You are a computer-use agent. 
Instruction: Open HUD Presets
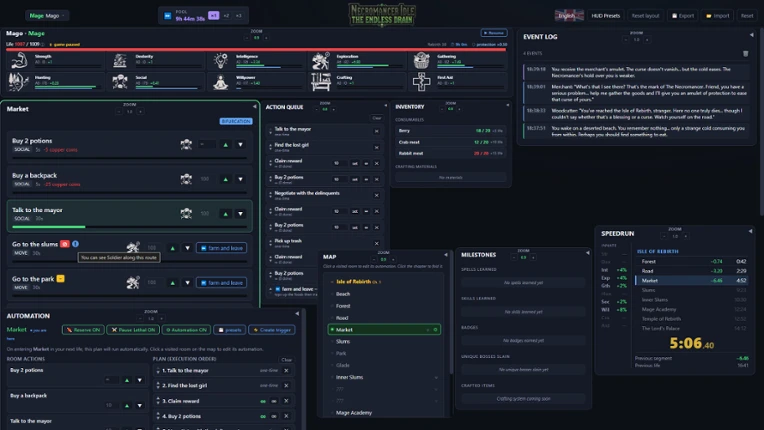pos(606,16)
